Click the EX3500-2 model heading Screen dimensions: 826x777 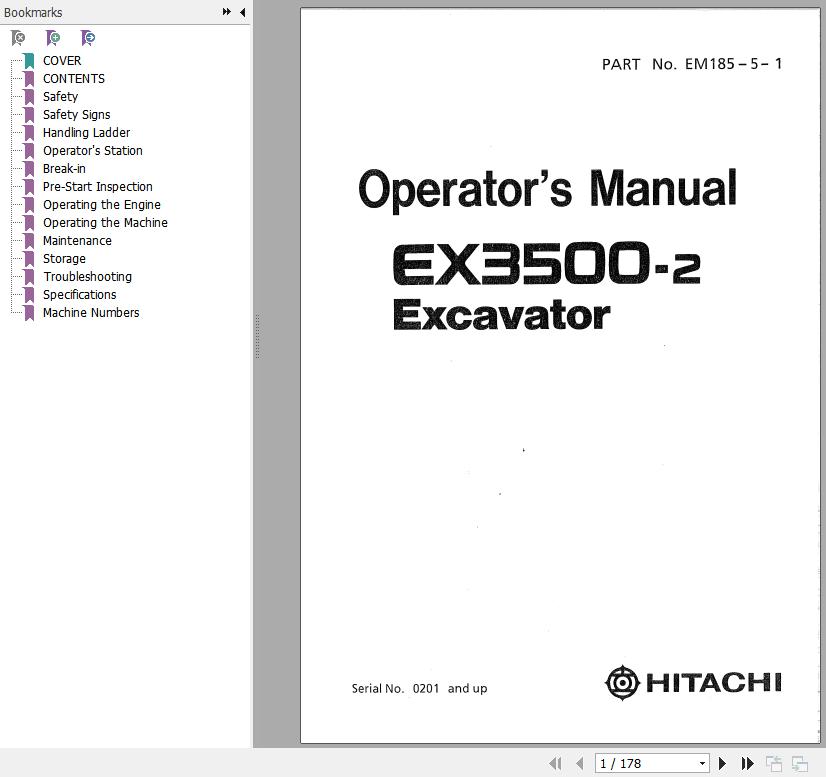(x=547, y=263)
